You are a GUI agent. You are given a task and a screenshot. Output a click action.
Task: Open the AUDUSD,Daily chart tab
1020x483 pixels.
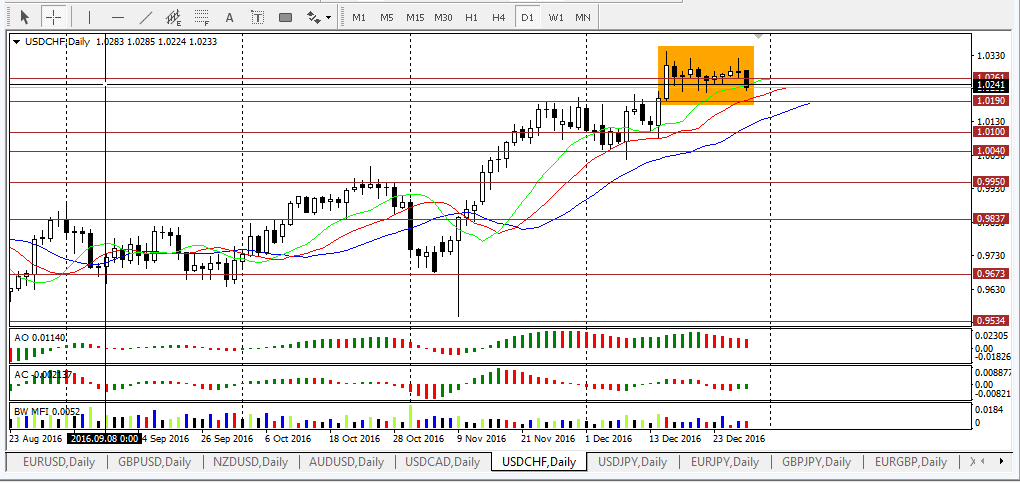click(346, 462)
